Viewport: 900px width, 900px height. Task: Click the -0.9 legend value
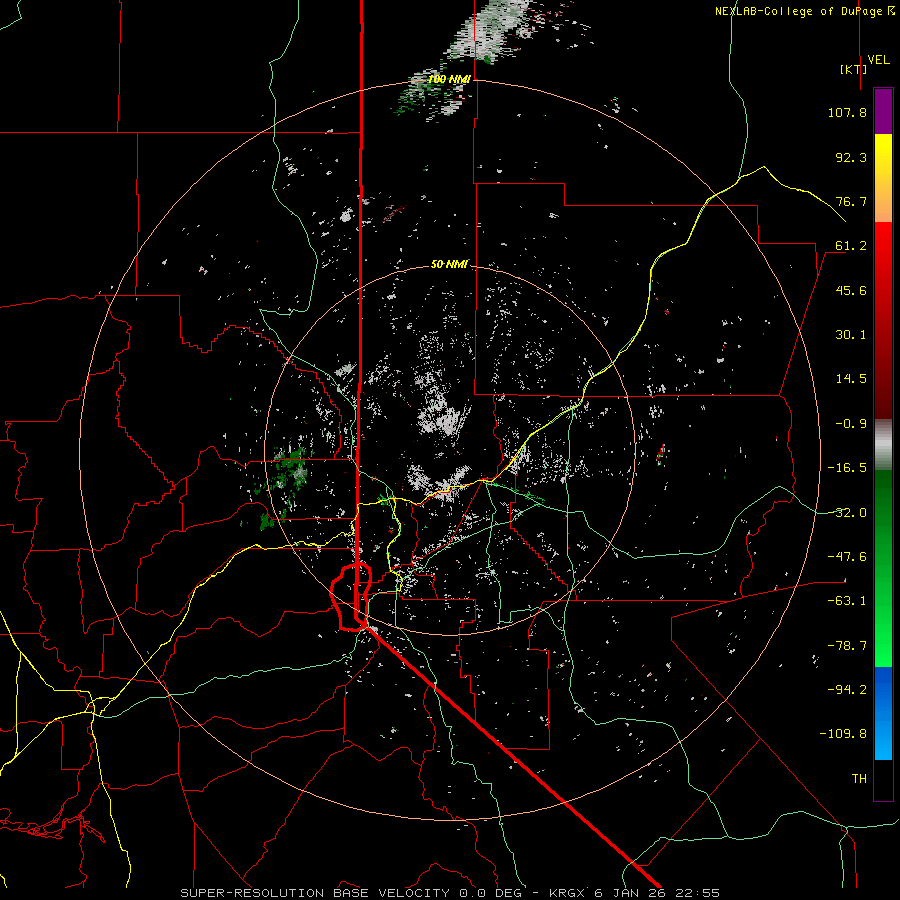pyautogui.click(x=851, y=424)
